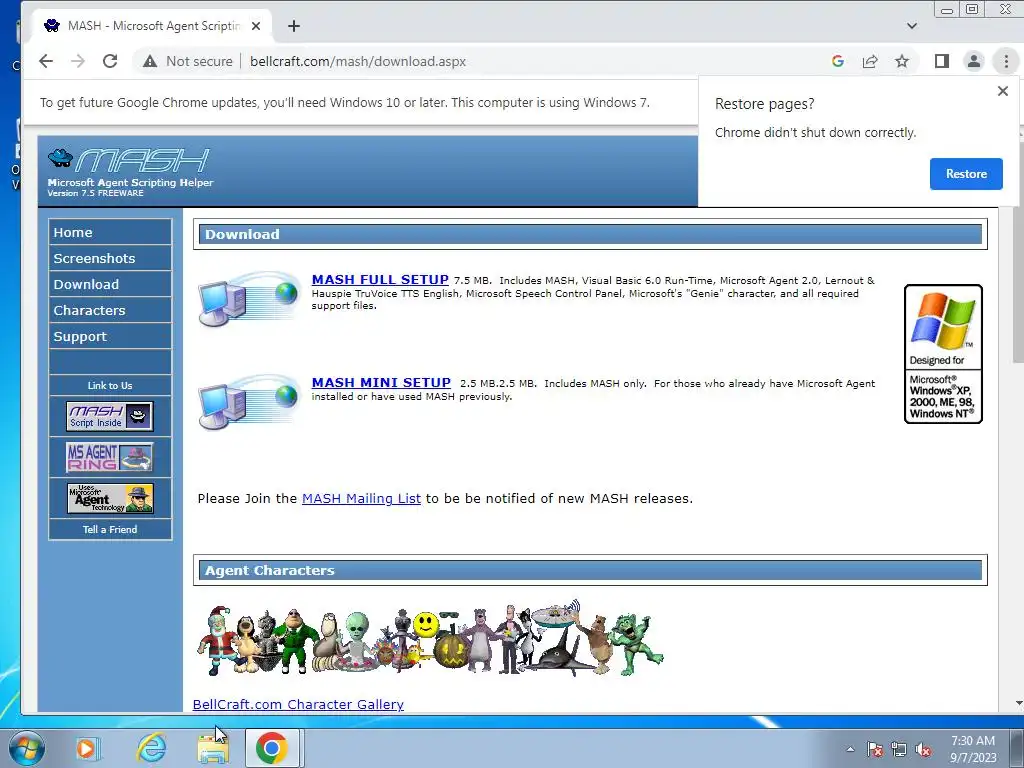Click the MS Agent Ring badge
Image resolution: width=1024 pixels, height=768 pixels.
click(110, 457)
